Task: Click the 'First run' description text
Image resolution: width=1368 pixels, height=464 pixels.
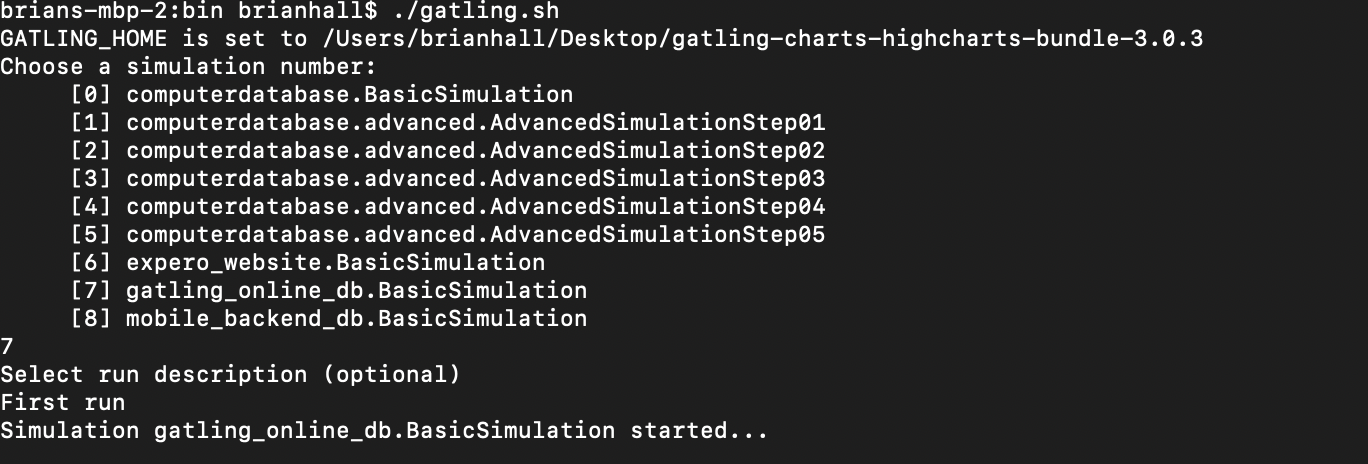Action: [x=63, y=403]
